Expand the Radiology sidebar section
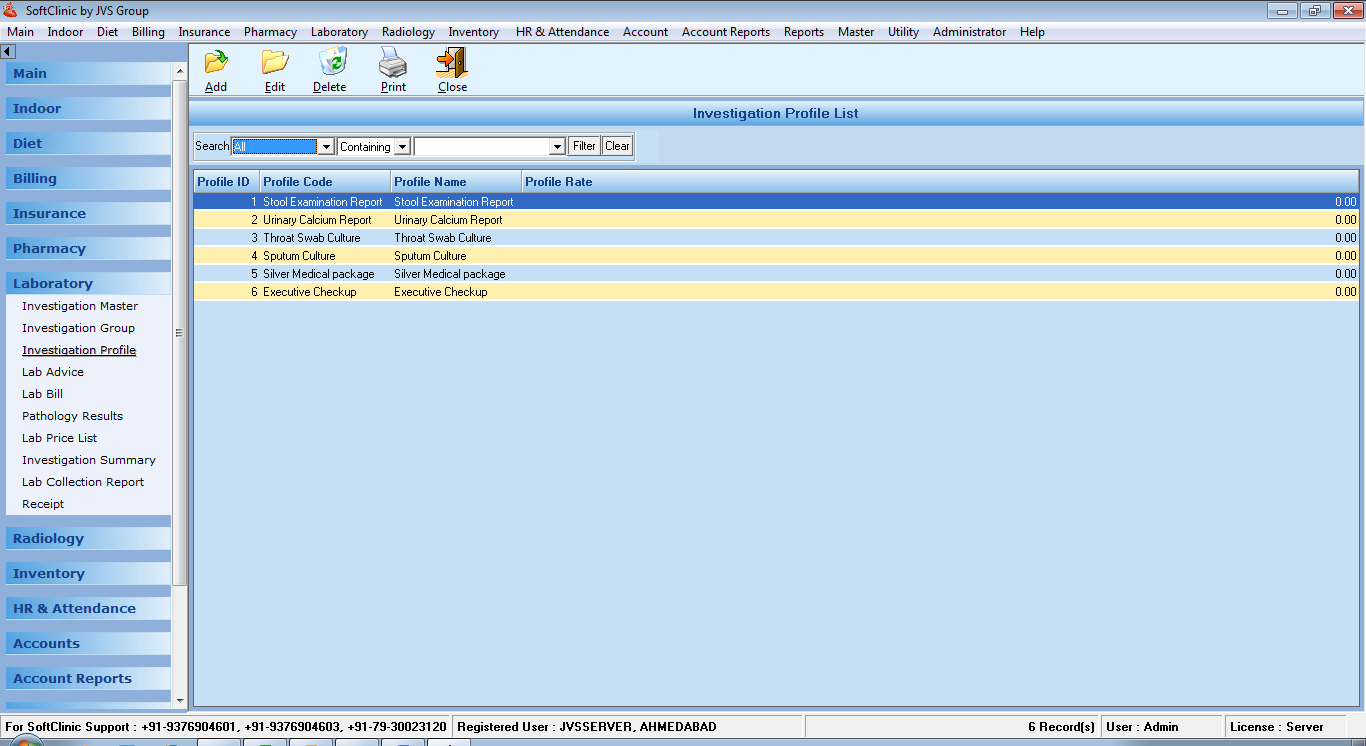 48,539
